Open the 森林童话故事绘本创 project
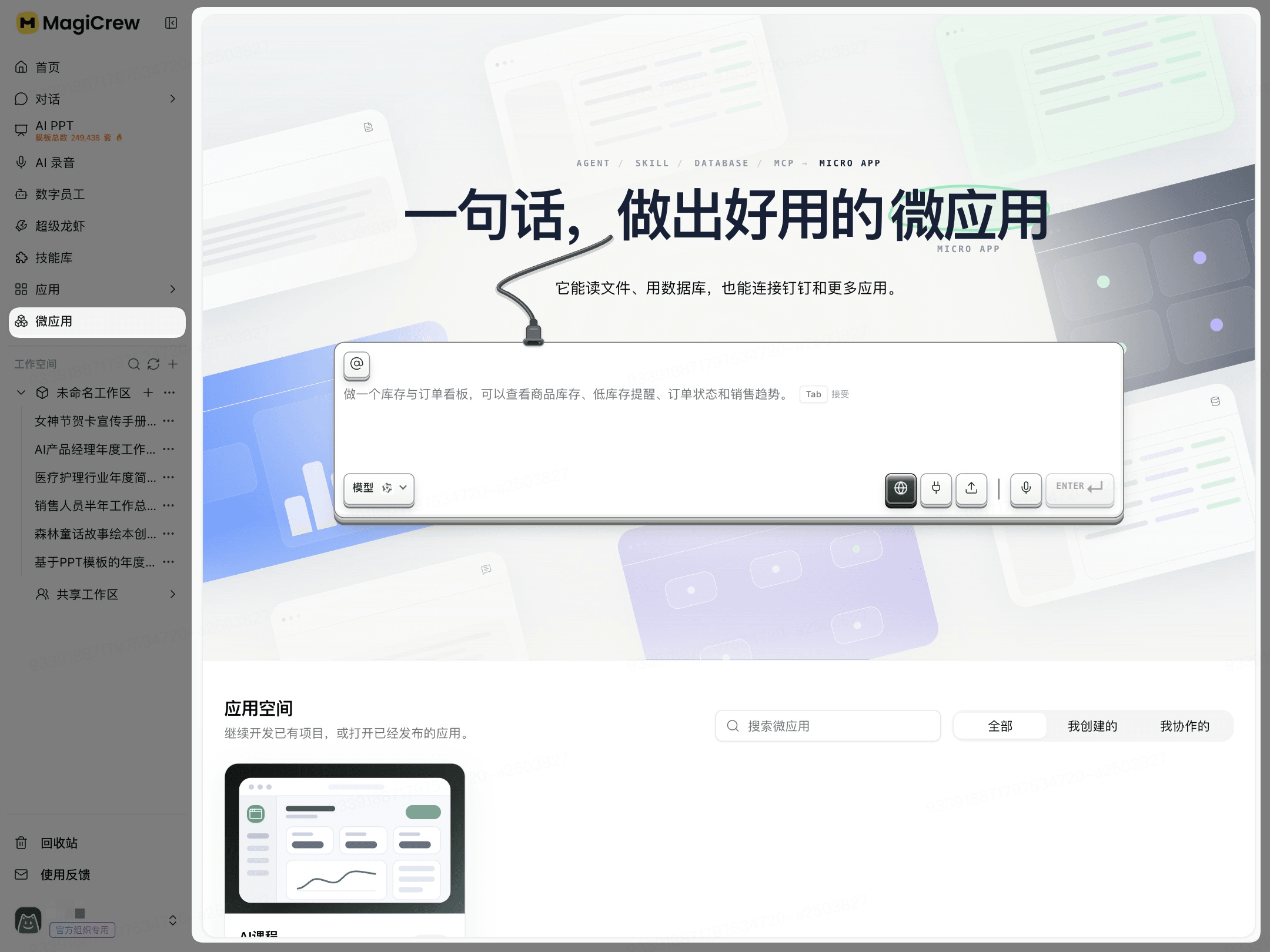 (x=95, y=534)
